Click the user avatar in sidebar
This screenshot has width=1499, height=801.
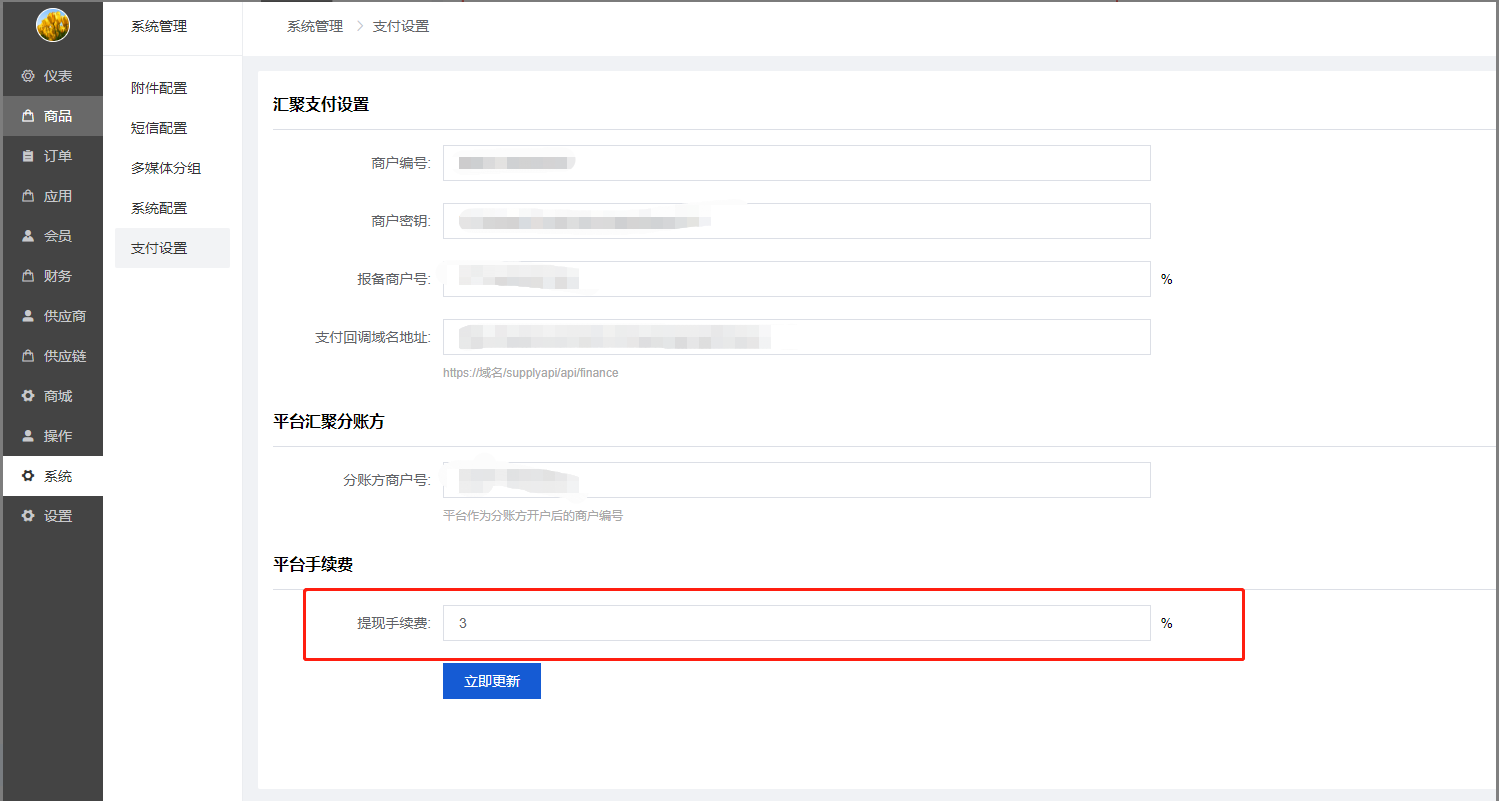coord(52,25)
